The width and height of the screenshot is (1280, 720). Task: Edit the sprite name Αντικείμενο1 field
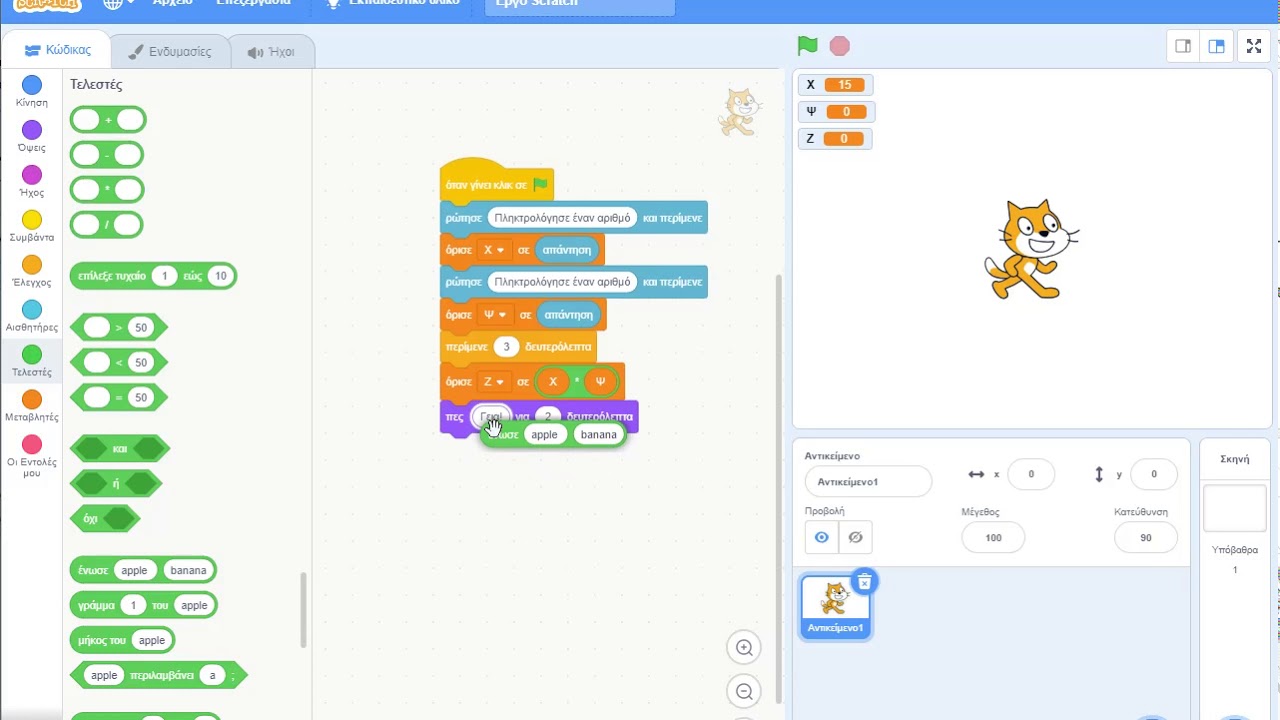[868, 481]
